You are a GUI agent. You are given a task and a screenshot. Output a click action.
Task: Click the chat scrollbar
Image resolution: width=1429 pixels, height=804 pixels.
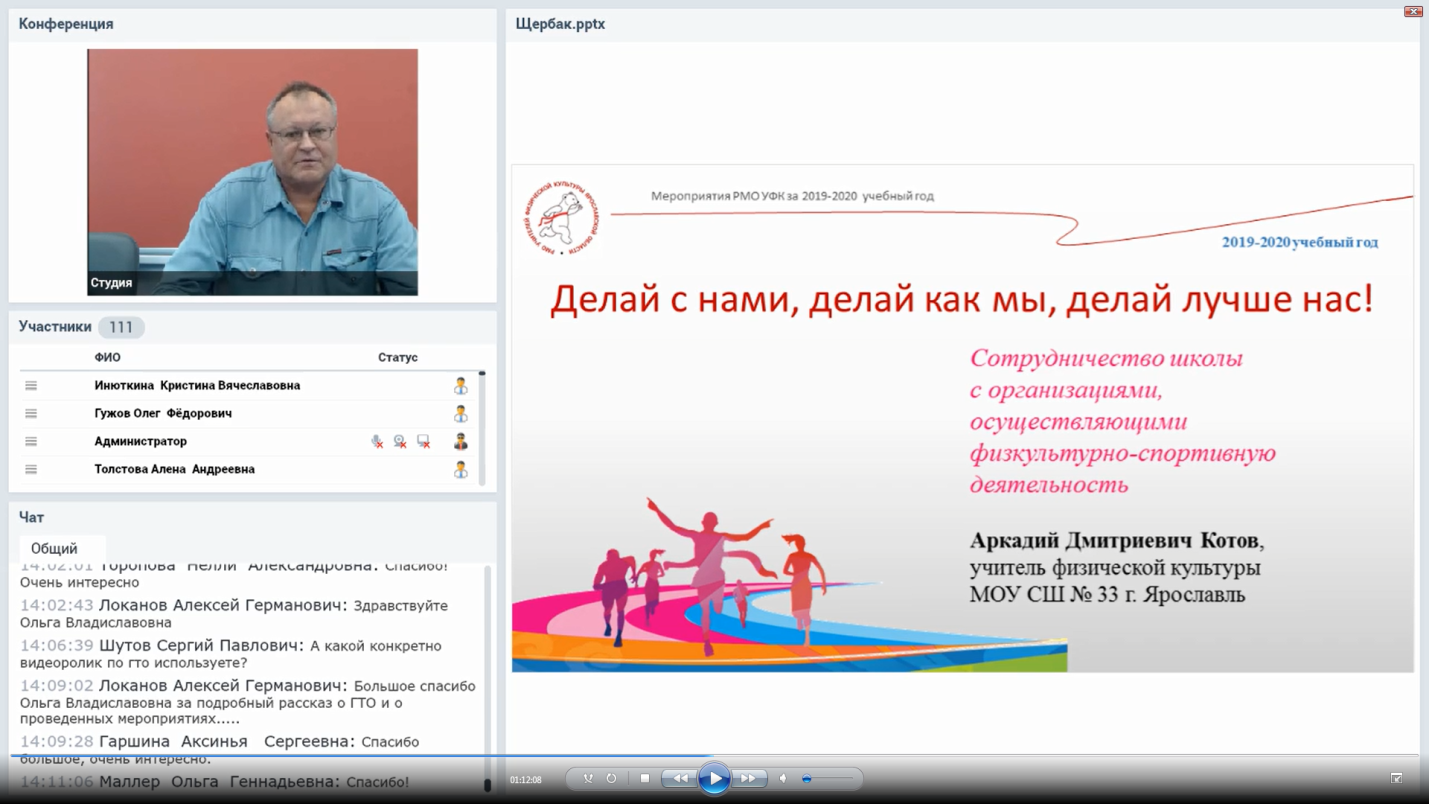pos(487,678)
